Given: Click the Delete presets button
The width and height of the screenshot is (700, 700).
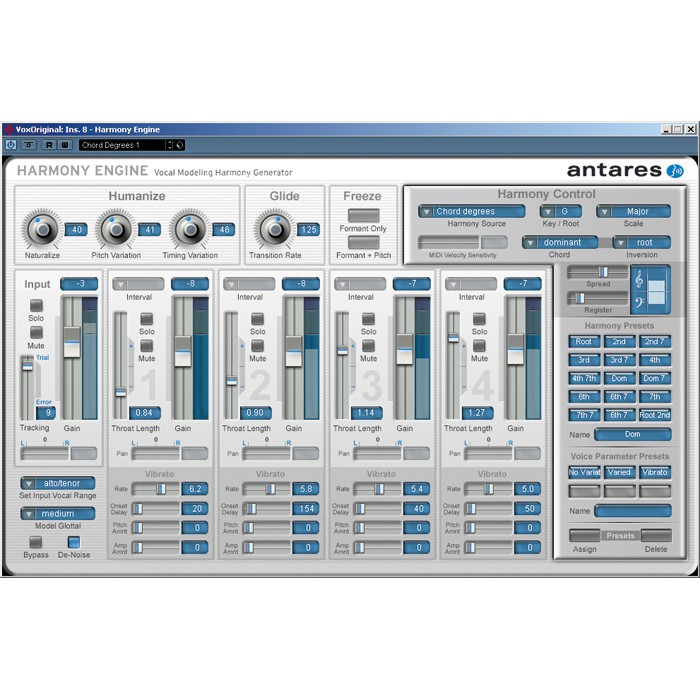Looking at the screenshot, I should coord(656,535).
